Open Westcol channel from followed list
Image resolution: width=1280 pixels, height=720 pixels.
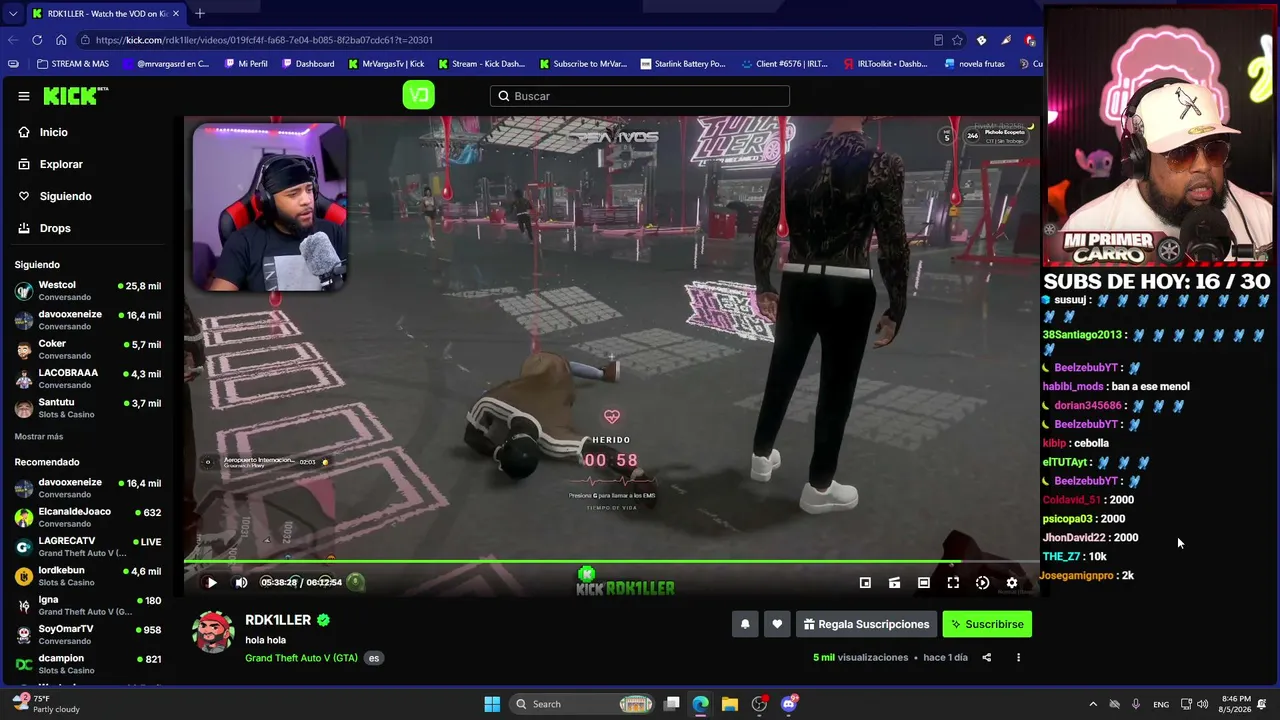click(88, 291)
